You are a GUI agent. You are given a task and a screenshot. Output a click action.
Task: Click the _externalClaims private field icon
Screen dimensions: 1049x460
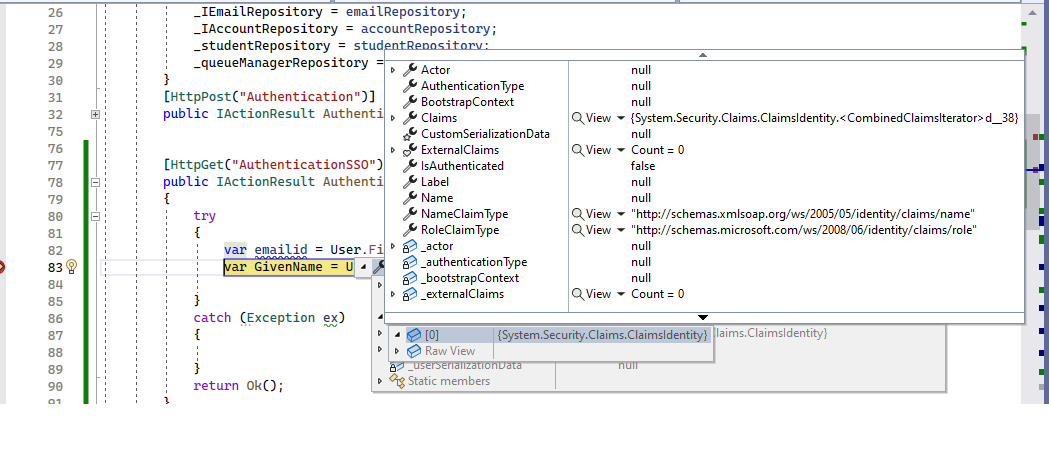coord(409,294)
